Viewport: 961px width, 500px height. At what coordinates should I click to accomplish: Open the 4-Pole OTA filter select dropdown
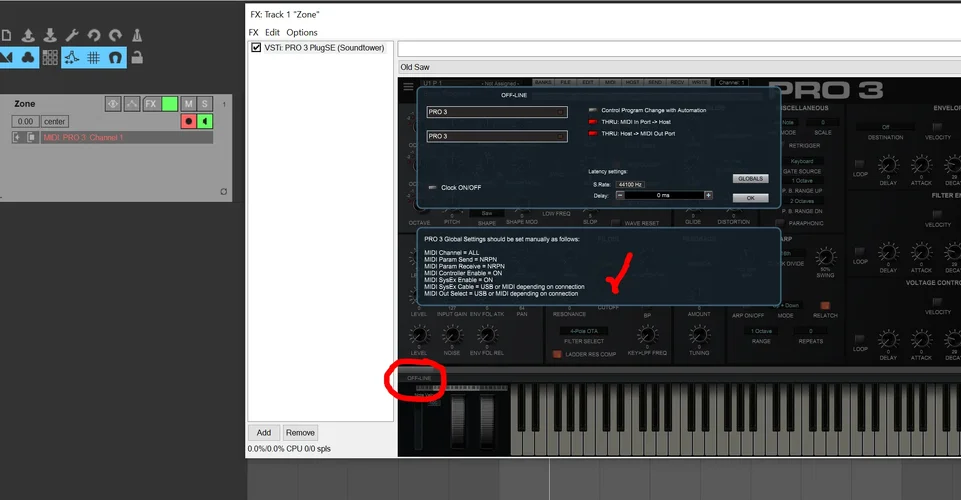(583, 331)
